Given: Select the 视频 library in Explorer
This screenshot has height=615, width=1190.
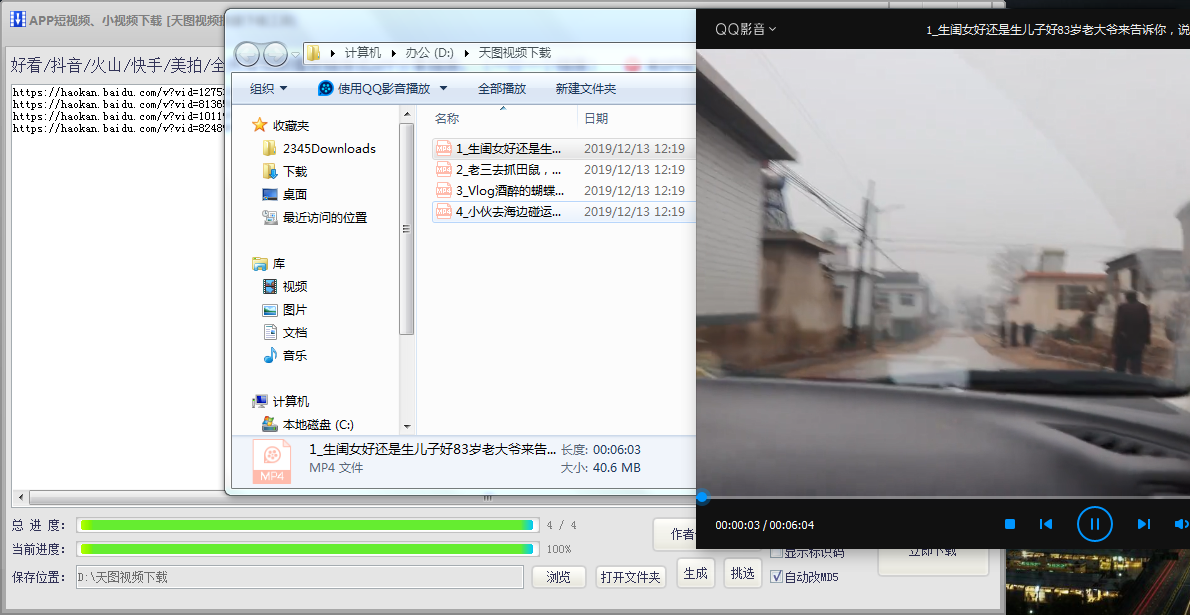Looking at the screenshot, I should 285,286.
